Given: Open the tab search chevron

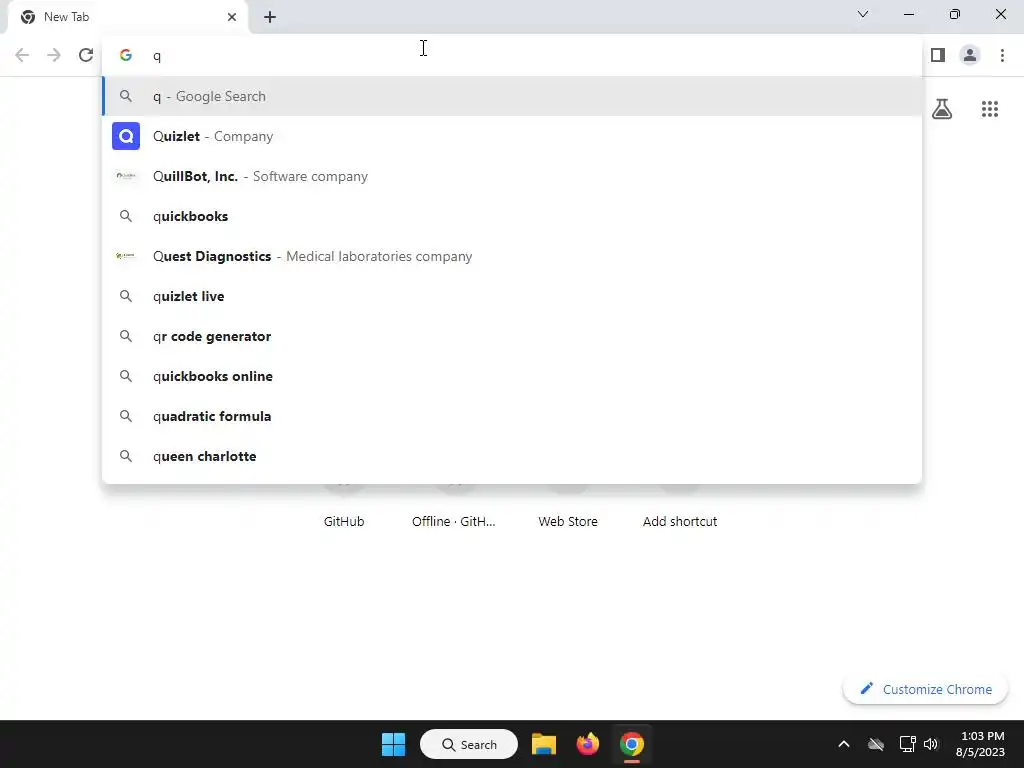Looking at the screenshot, I should pyautogui.click(x=863, y=14).
